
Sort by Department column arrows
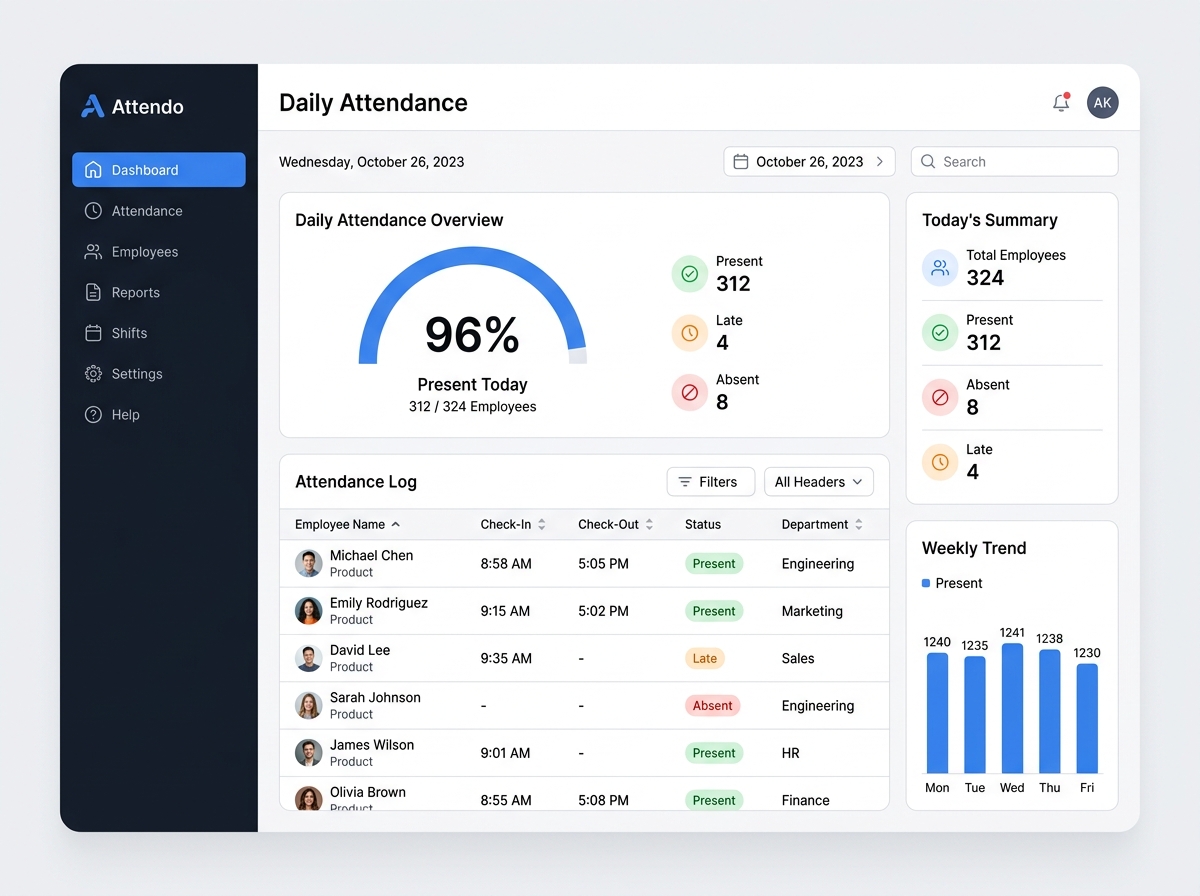[x=859, y=524]
